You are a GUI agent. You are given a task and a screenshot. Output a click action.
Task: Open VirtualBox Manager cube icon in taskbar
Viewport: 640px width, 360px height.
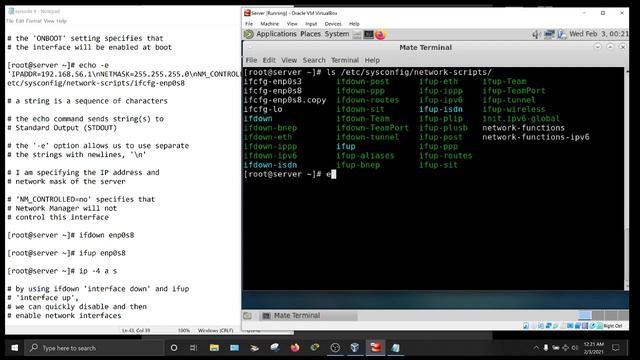355,348
